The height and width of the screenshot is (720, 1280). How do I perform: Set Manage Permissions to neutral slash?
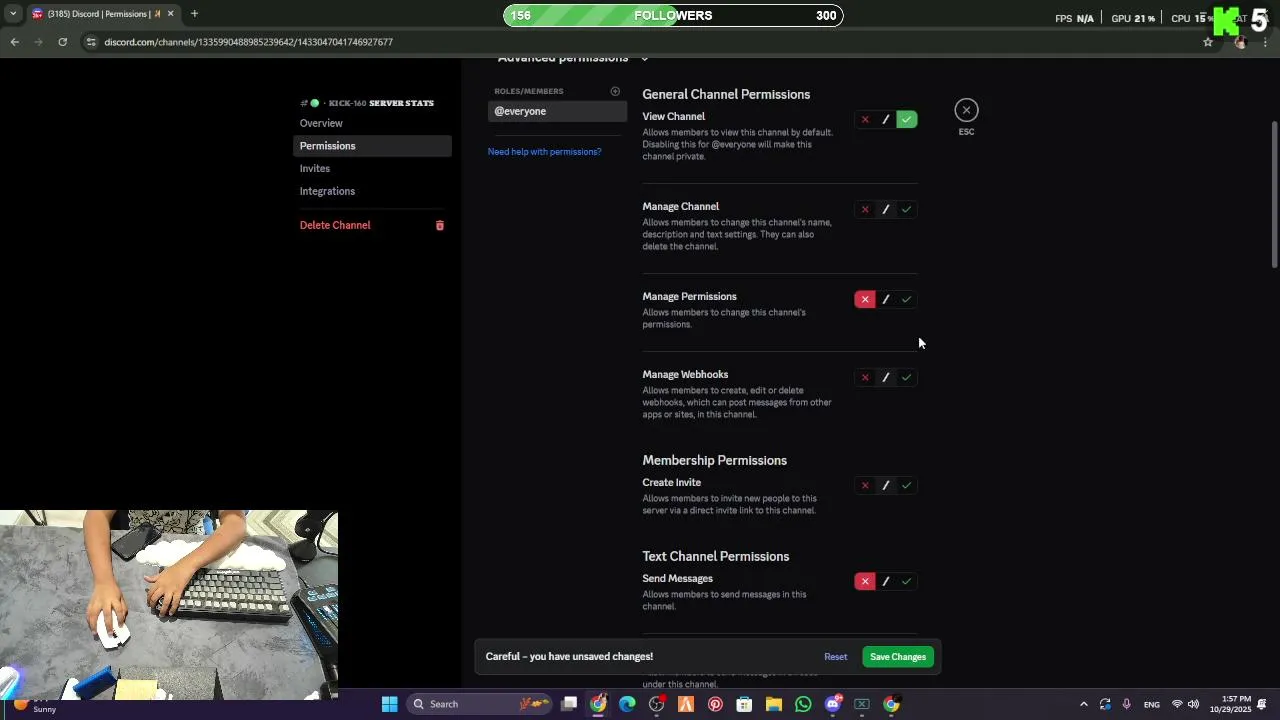point(886,300)
